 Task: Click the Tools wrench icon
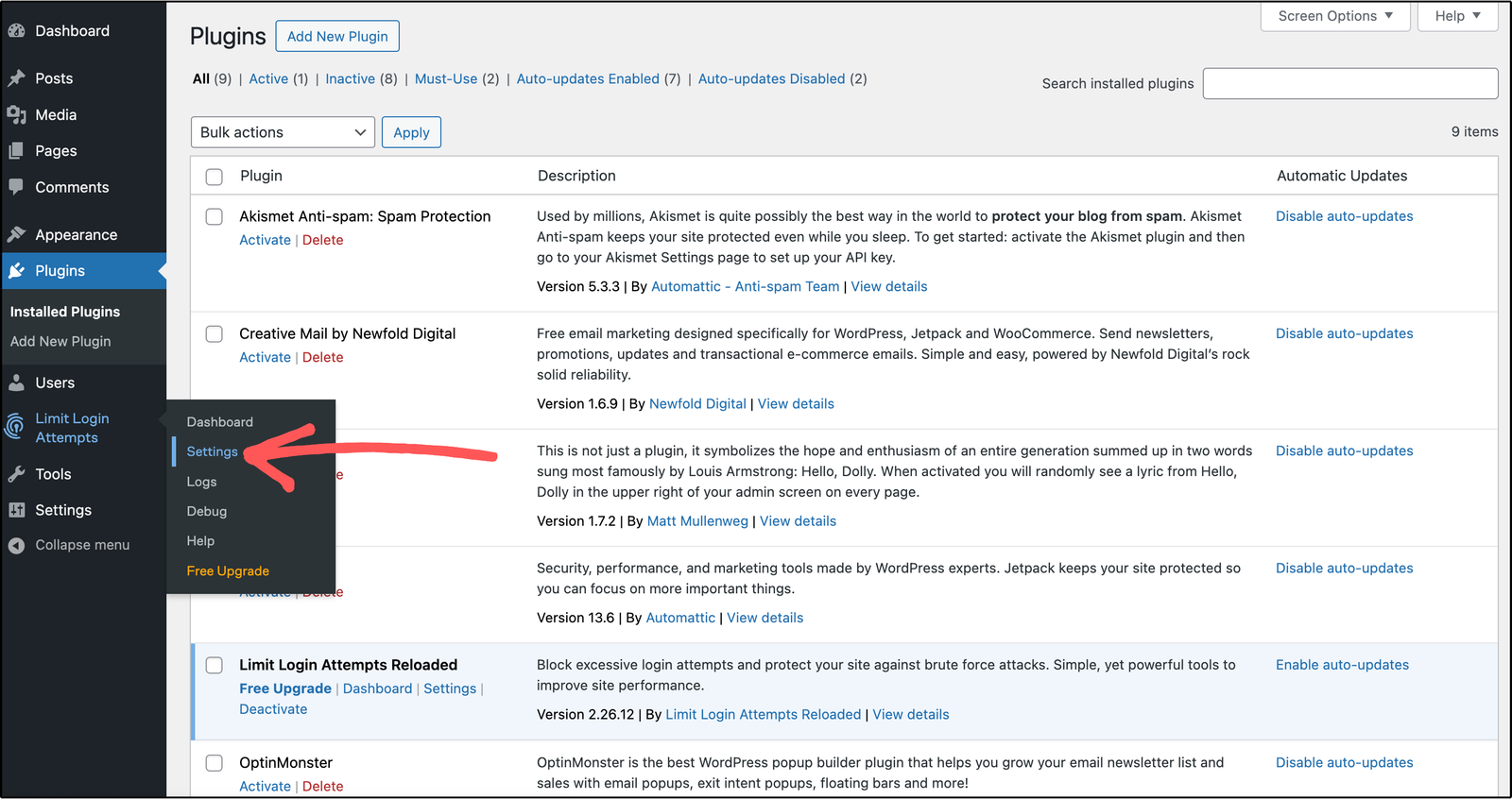[16, 474]
